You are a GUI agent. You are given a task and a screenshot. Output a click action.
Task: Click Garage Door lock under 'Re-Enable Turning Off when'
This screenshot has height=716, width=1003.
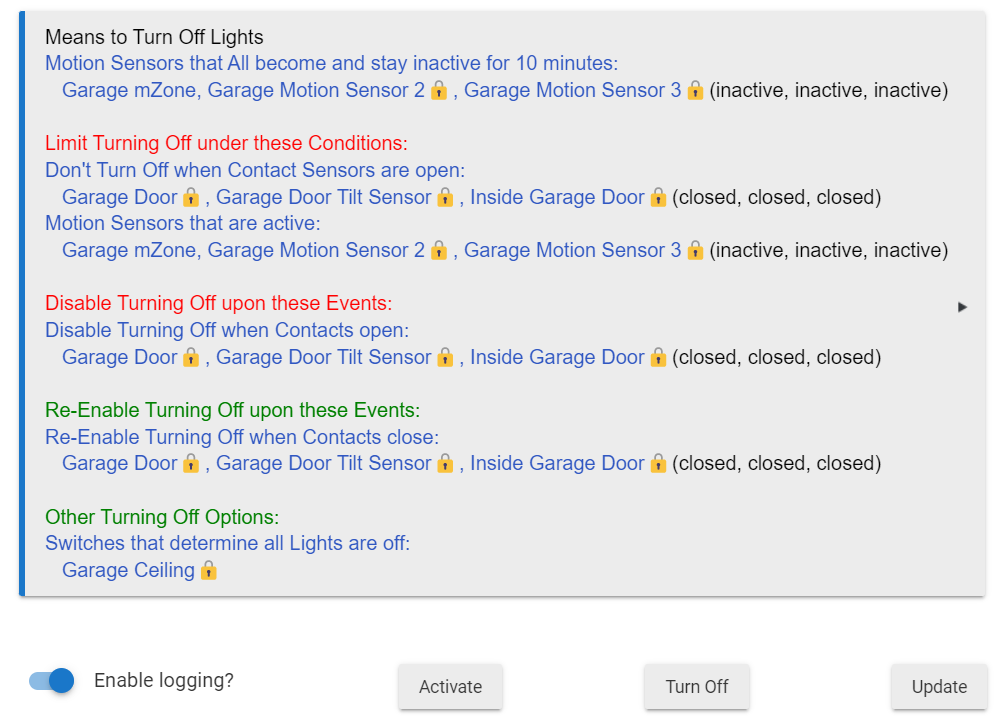191,463
